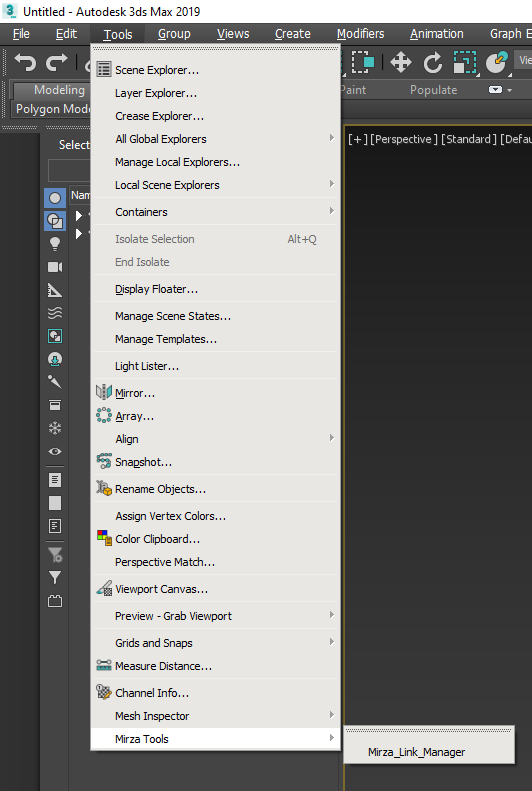
Task: Click the Viewport Canvas paintbrush icon
Action: [104, 588]
